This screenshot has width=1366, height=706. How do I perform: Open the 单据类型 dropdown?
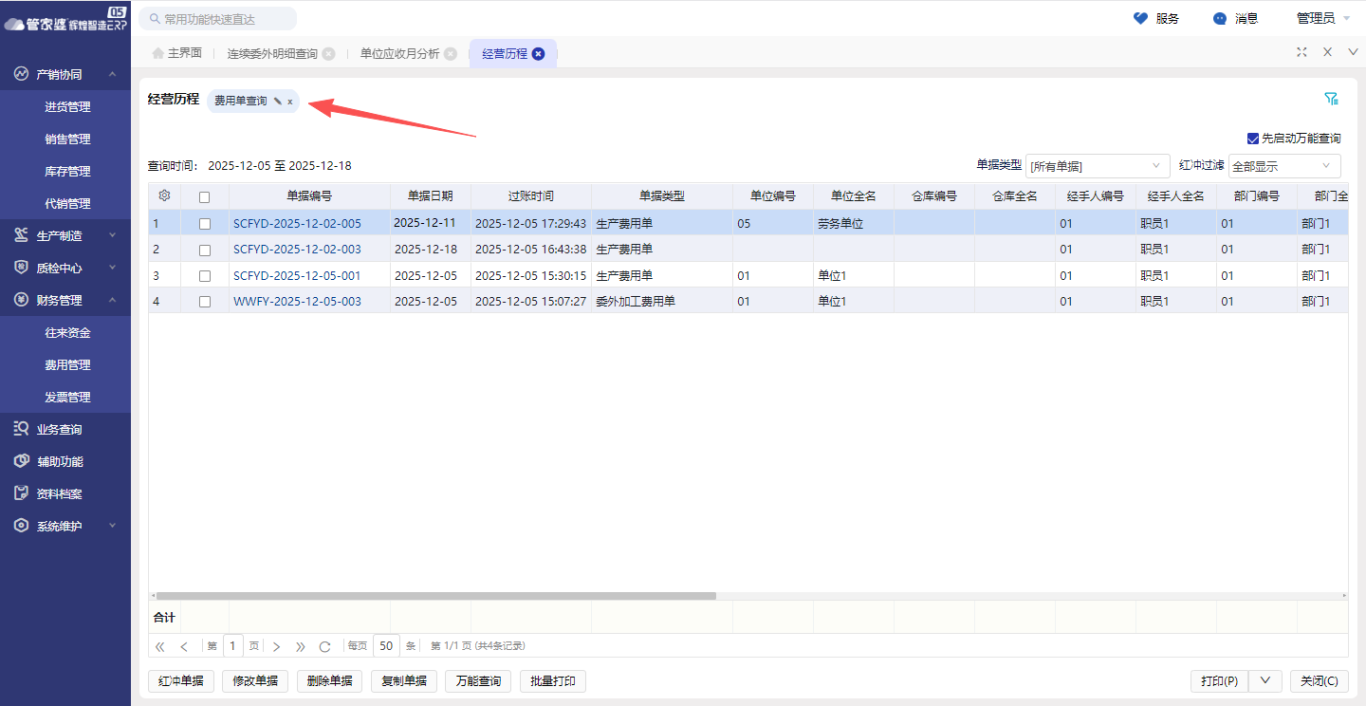[x=1097, y=166]
